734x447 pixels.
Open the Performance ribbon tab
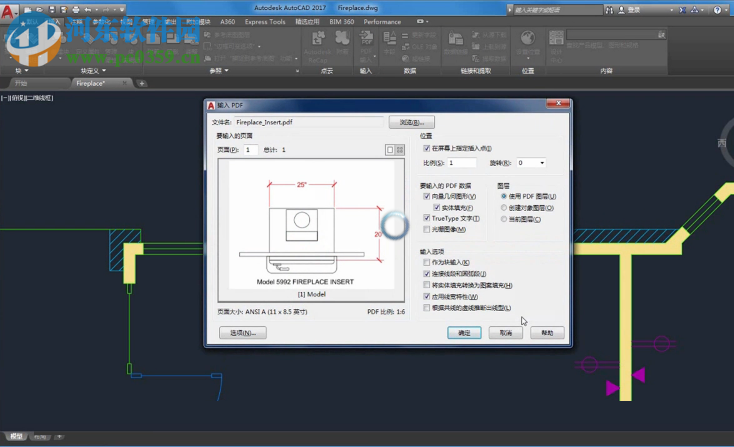click(x=382, y=22)
